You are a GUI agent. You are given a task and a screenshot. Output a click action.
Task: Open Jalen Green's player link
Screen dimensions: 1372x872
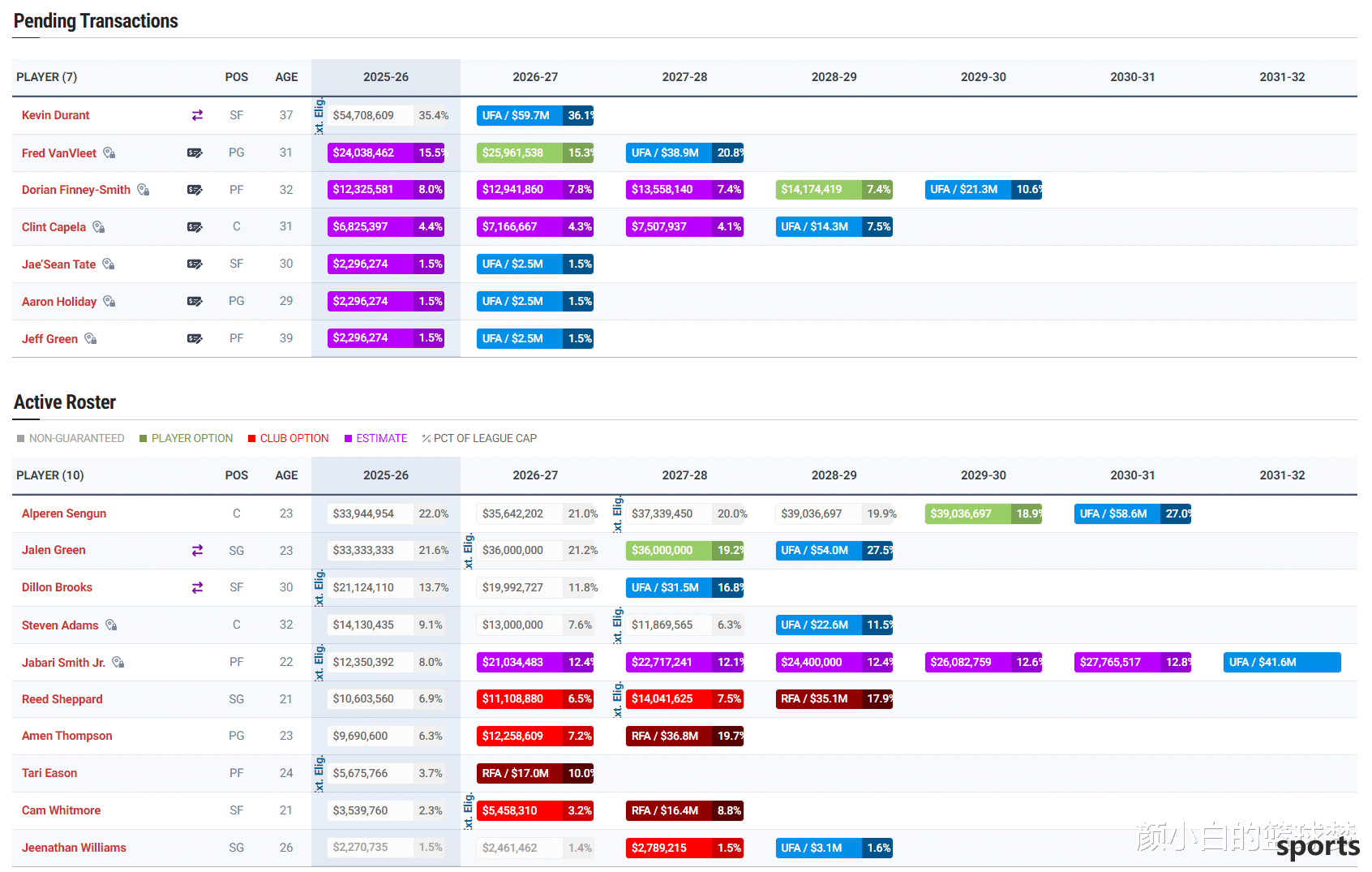(54, 550)
